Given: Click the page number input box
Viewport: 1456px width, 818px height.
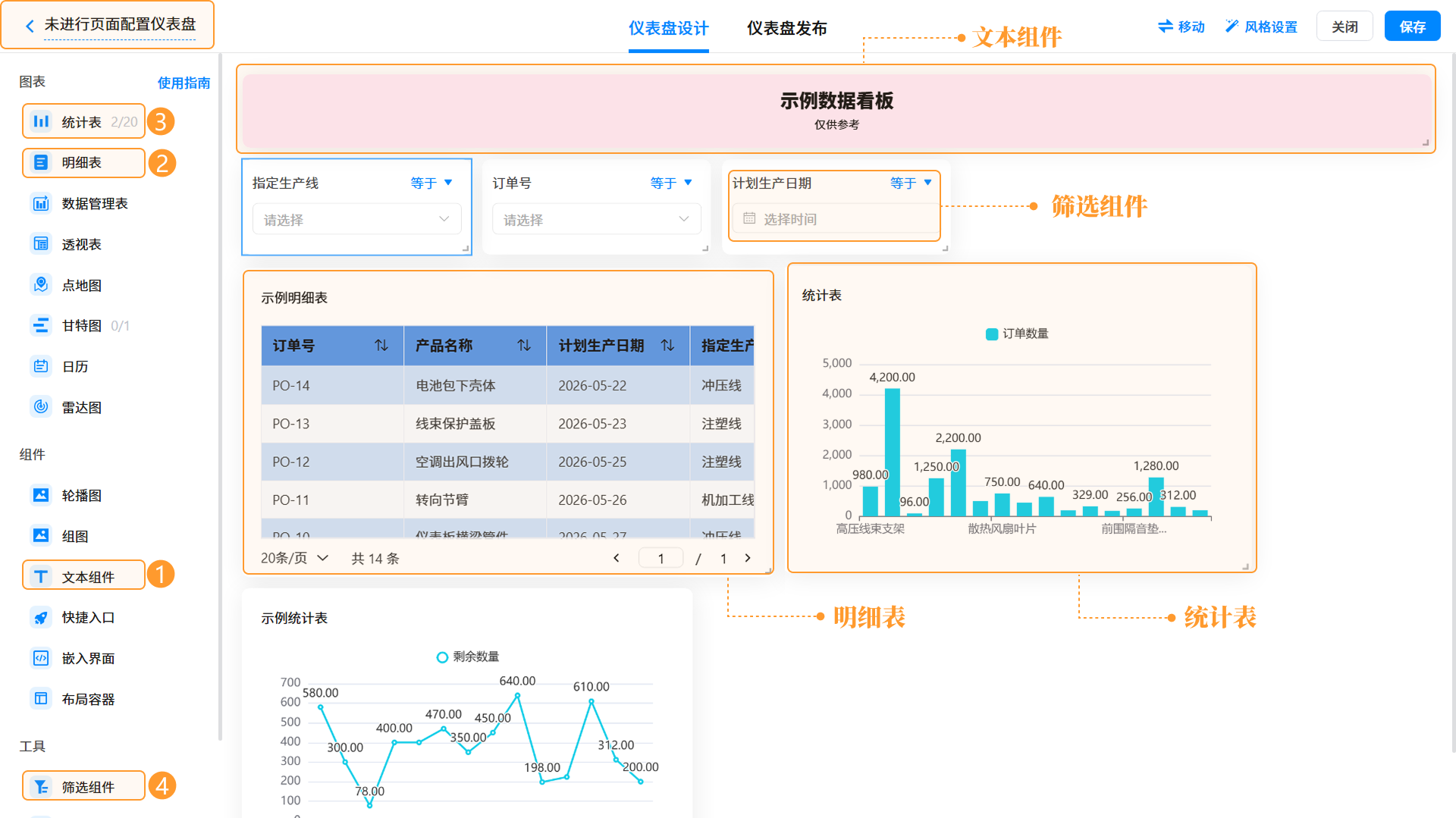Looking at the screenshot, I should pyautogui.click(x=661, y=558).
